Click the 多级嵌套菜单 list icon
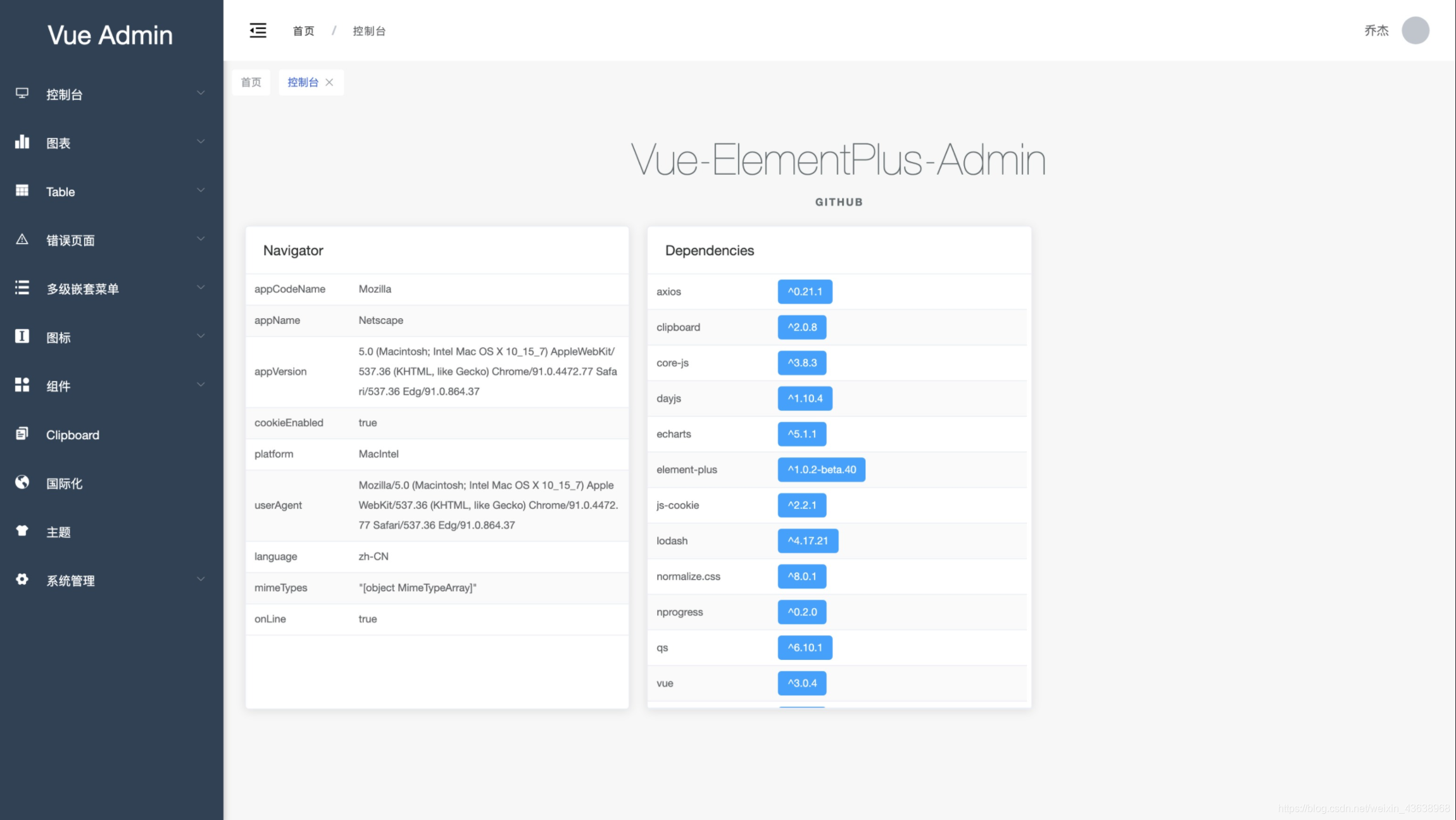 point(22,288)
